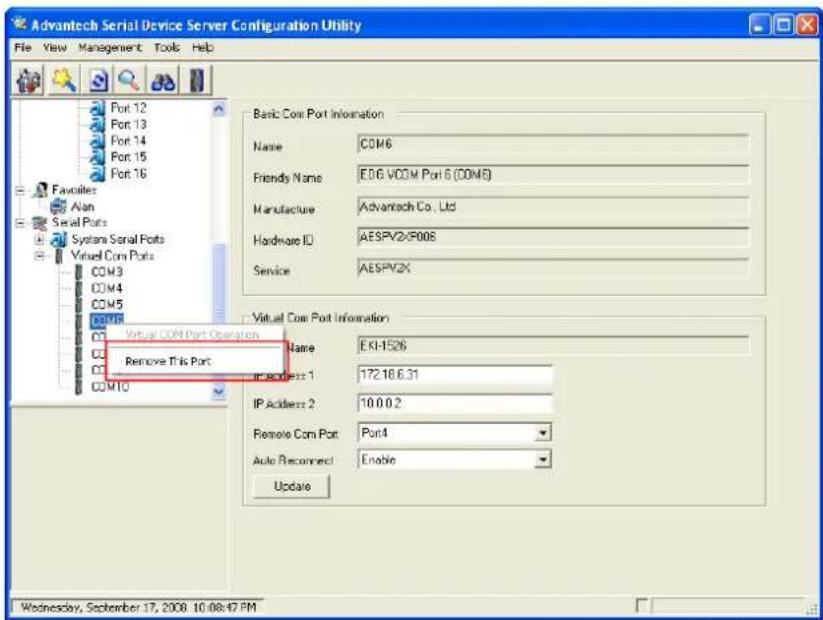823x620 pixels.
Task: Click the wand with star toolbar icon
Action: [64, 81]
